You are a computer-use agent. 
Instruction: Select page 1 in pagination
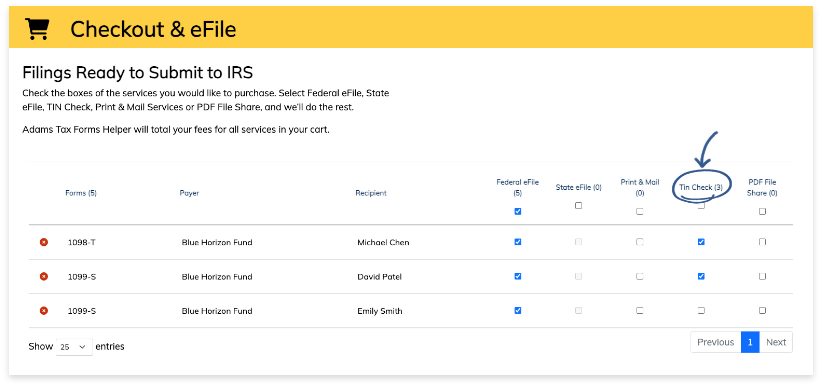click(x=750, y=342)
